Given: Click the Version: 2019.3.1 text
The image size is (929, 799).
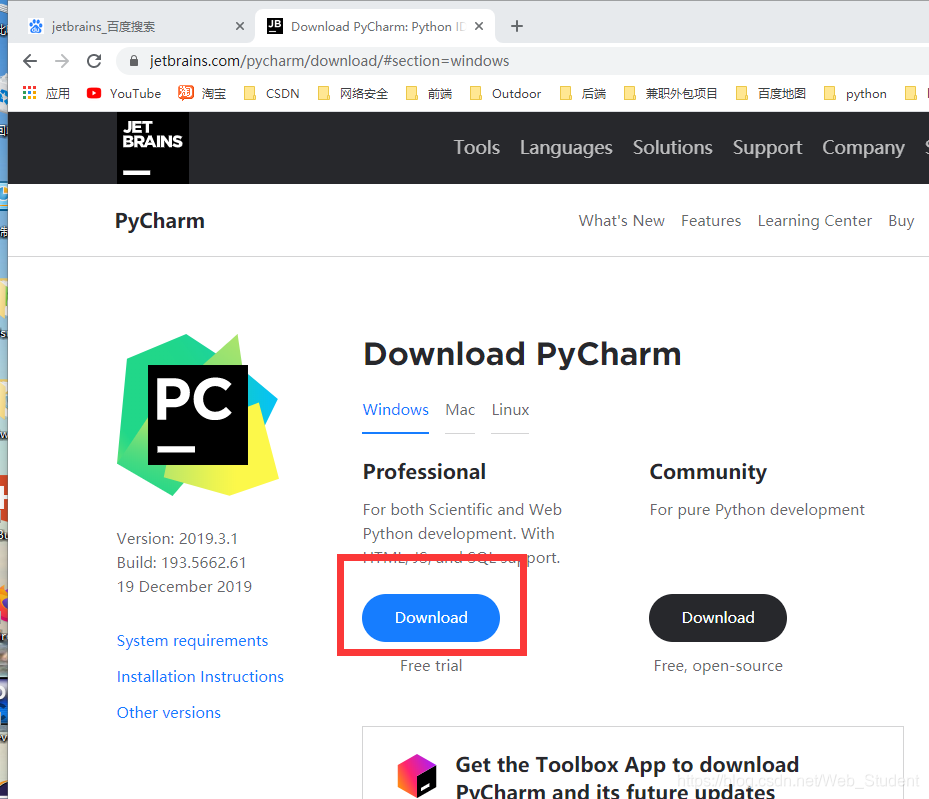Looking at the screenshot, I should coord(177,538).
